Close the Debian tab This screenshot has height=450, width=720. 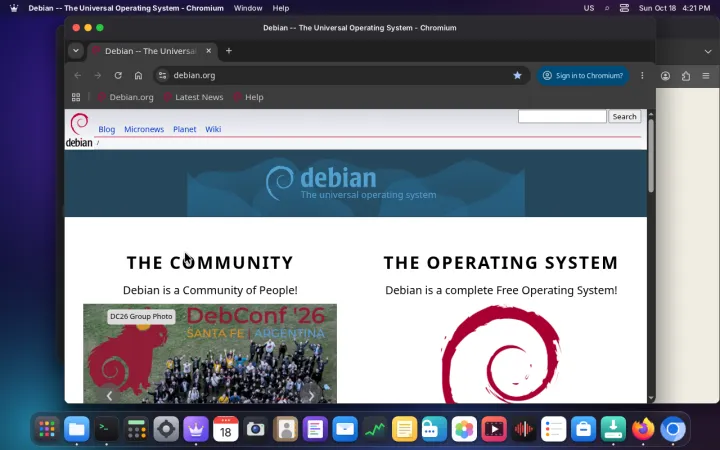click(x=208, y=51)
